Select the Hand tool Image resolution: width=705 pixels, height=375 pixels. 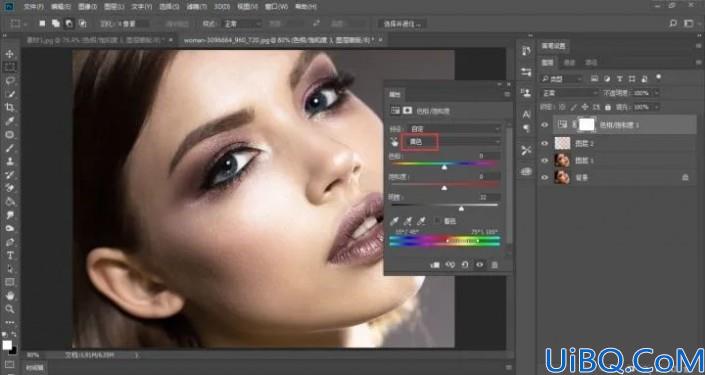(x=9, y=296)
